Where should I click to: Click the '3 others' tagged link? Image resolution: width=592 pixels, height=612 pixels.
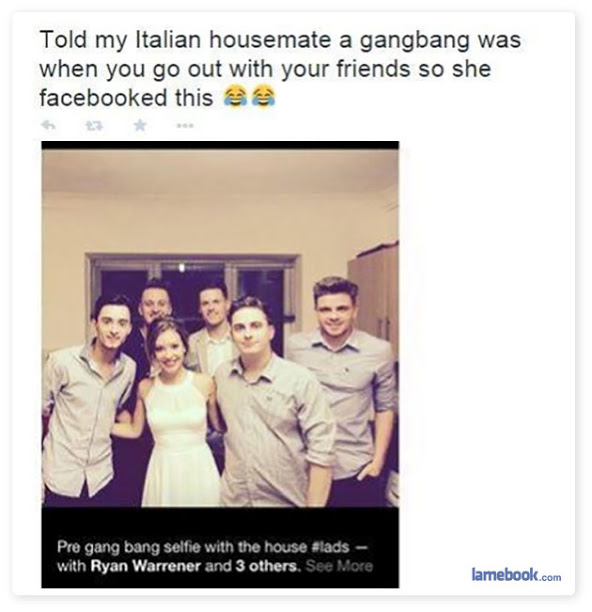(268, 566)
